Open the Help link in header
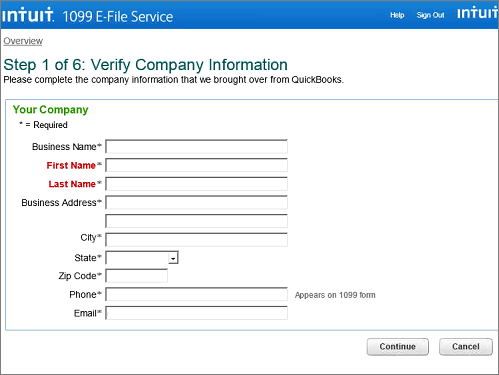The height and width of the screenshot is (375, 499). point(397,15)
